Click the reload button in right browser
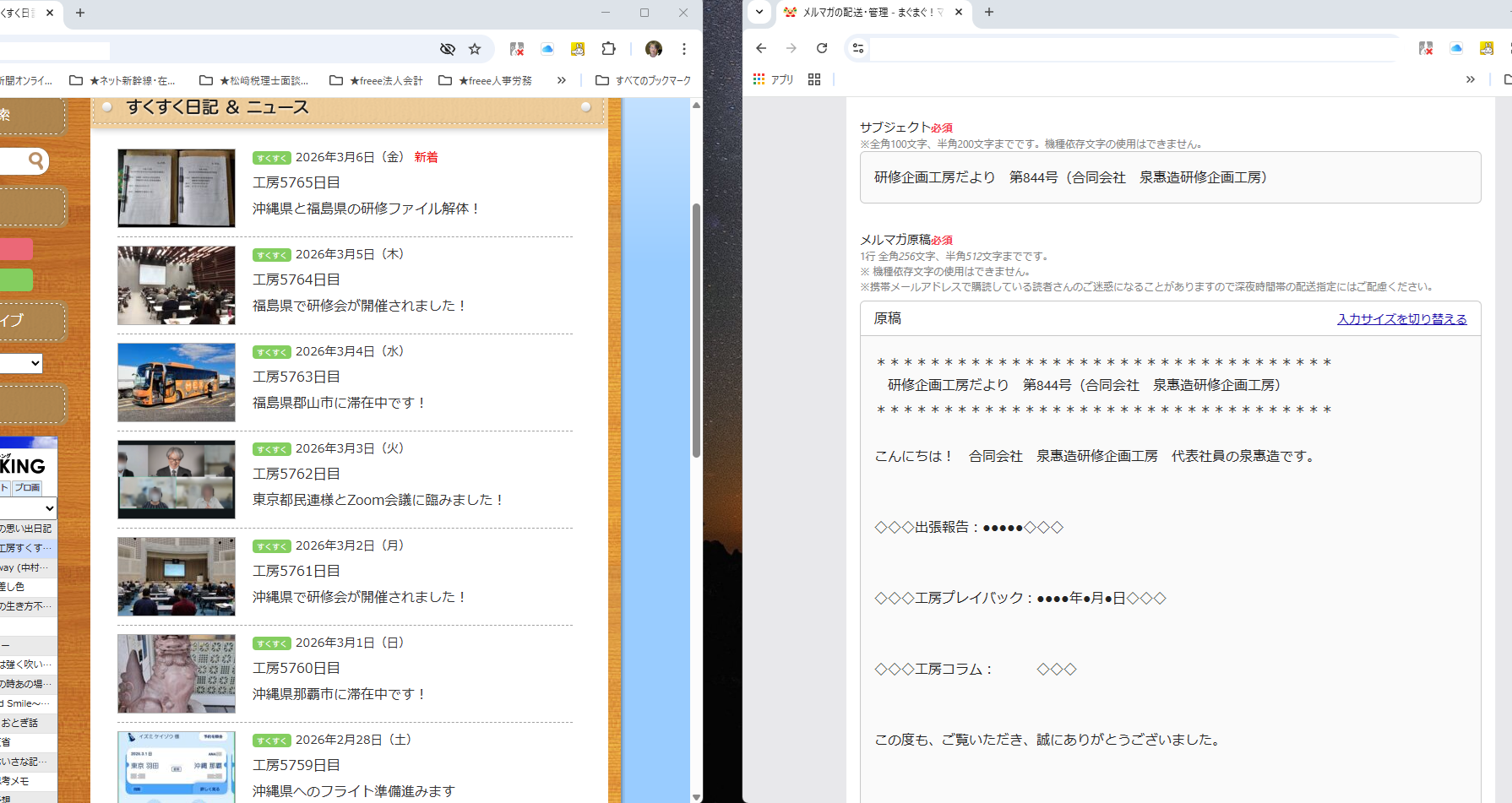1512x803 pixels. [x=822, y=48]
